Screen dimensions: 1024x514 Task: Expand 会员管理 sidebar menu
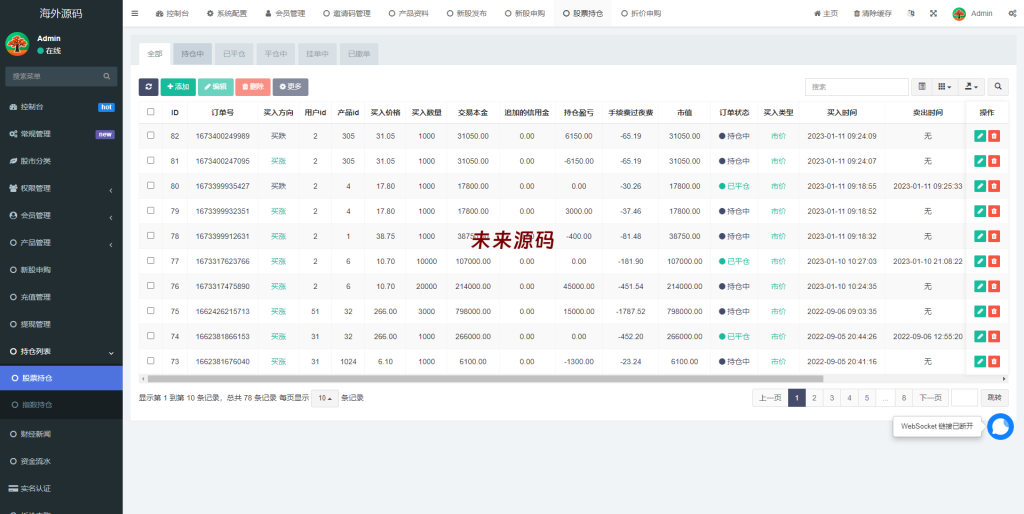[61, 216]
